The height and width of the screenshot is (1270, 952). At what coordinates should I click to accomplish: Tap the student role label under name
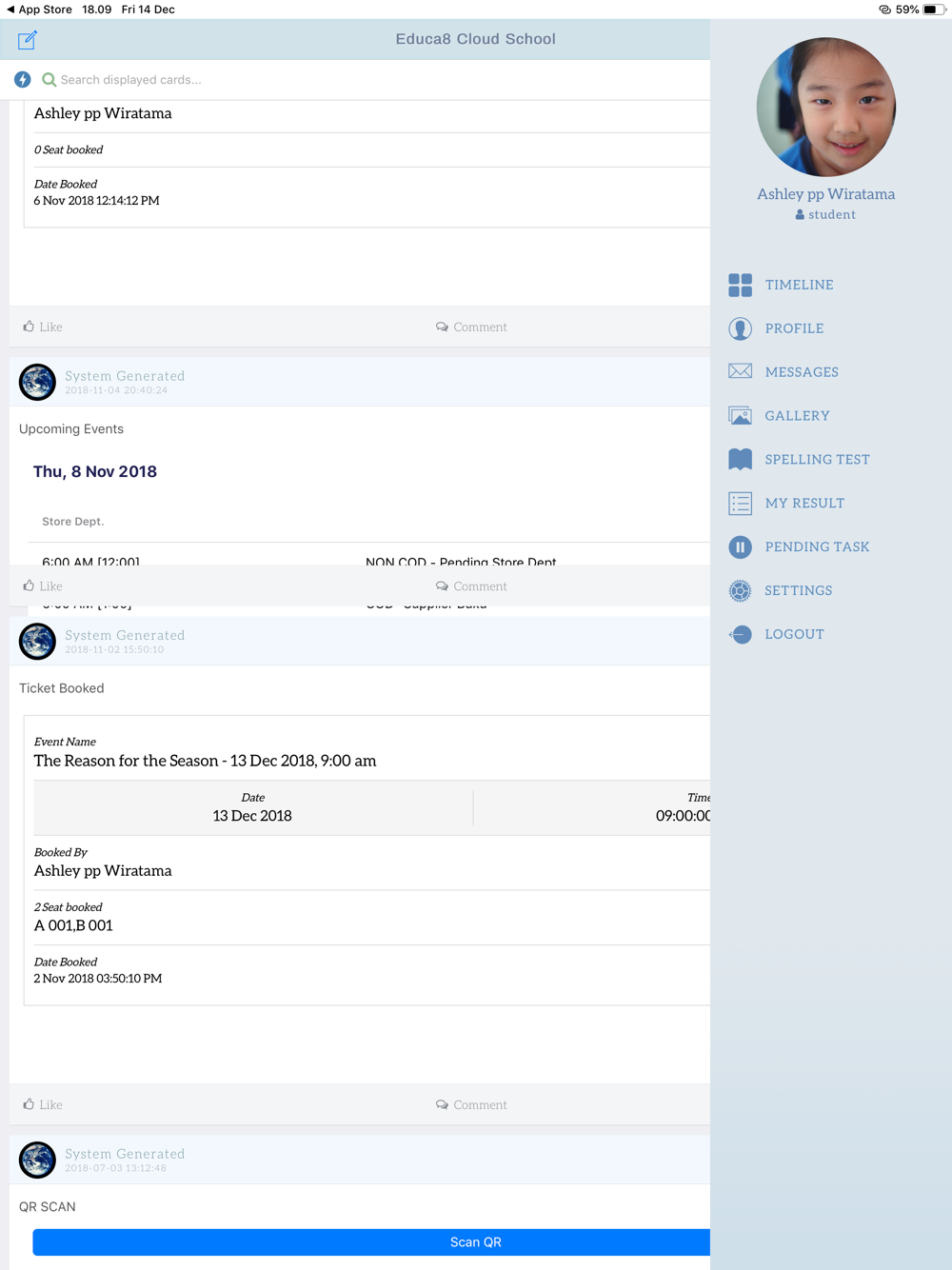[x=825, y=215]
